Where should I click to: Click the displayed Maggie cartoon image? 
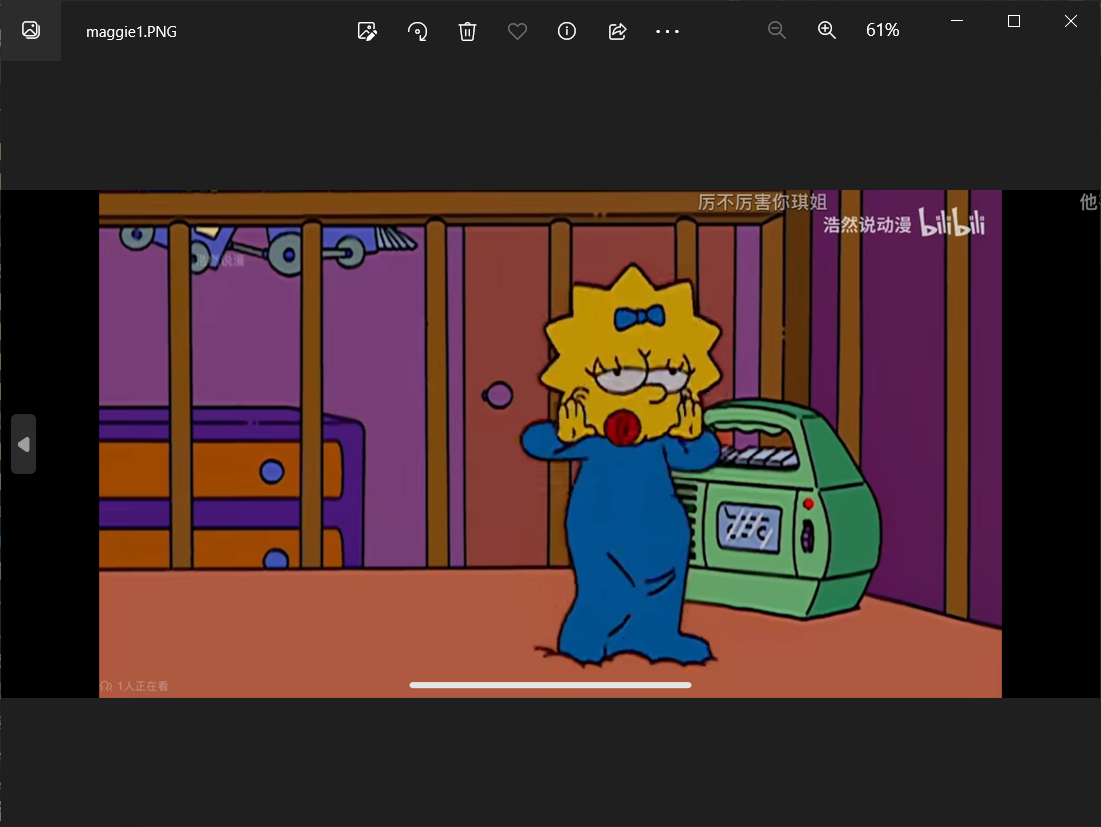point(550,444)
